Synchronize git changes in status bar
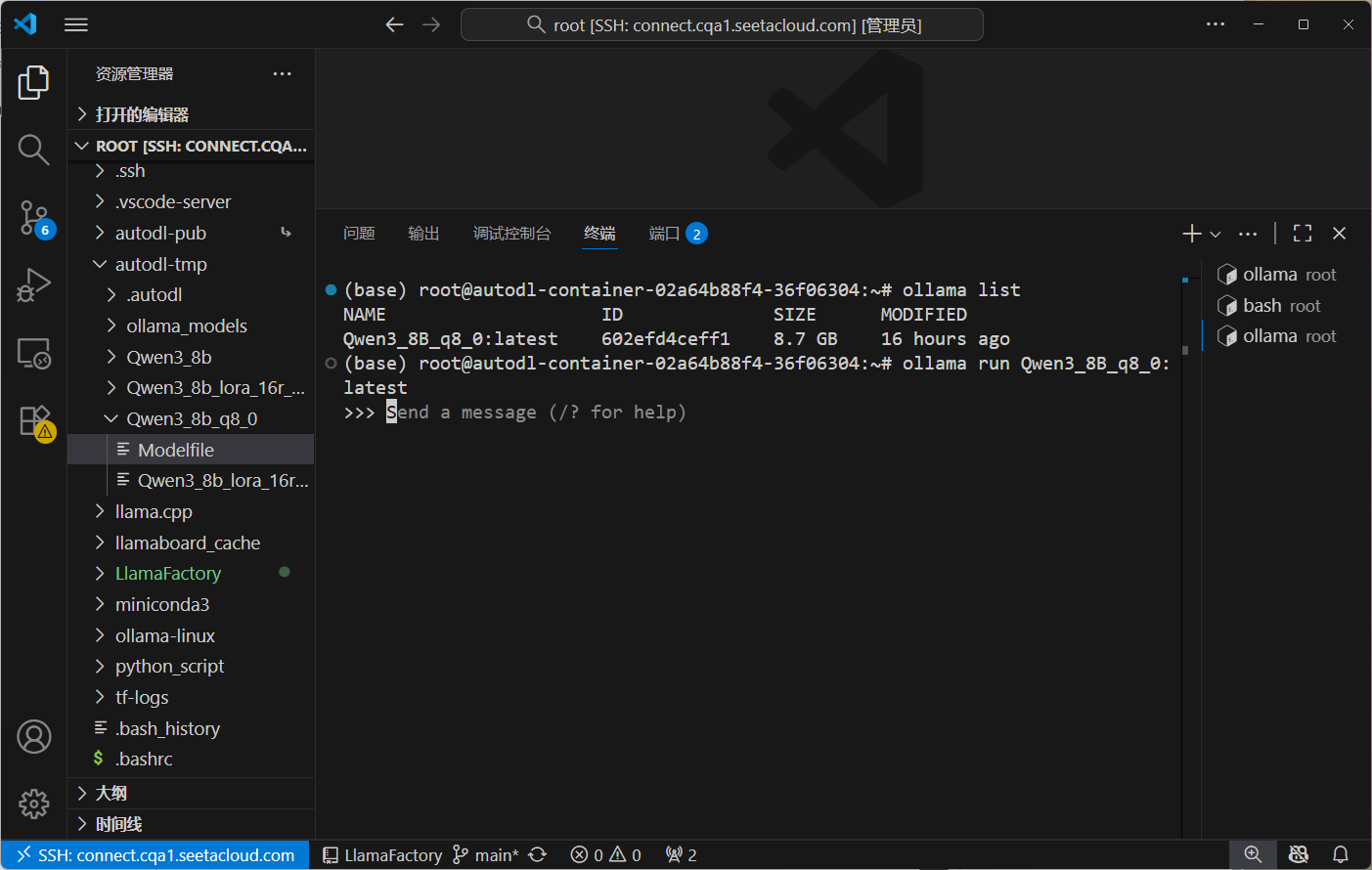This screenshot has width=1372, height=870. pos(537,855)
